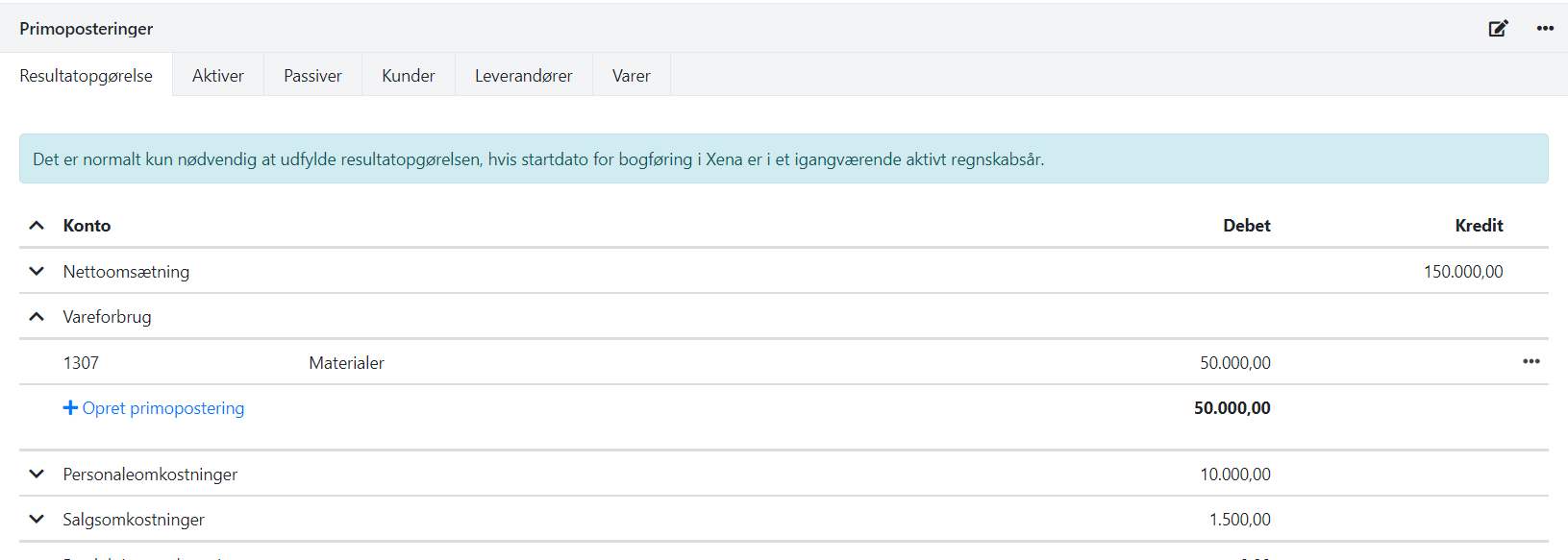Switch to the Aktiver tab
The width and height of the screenshot is (1568, 560).
click(217, 76)
